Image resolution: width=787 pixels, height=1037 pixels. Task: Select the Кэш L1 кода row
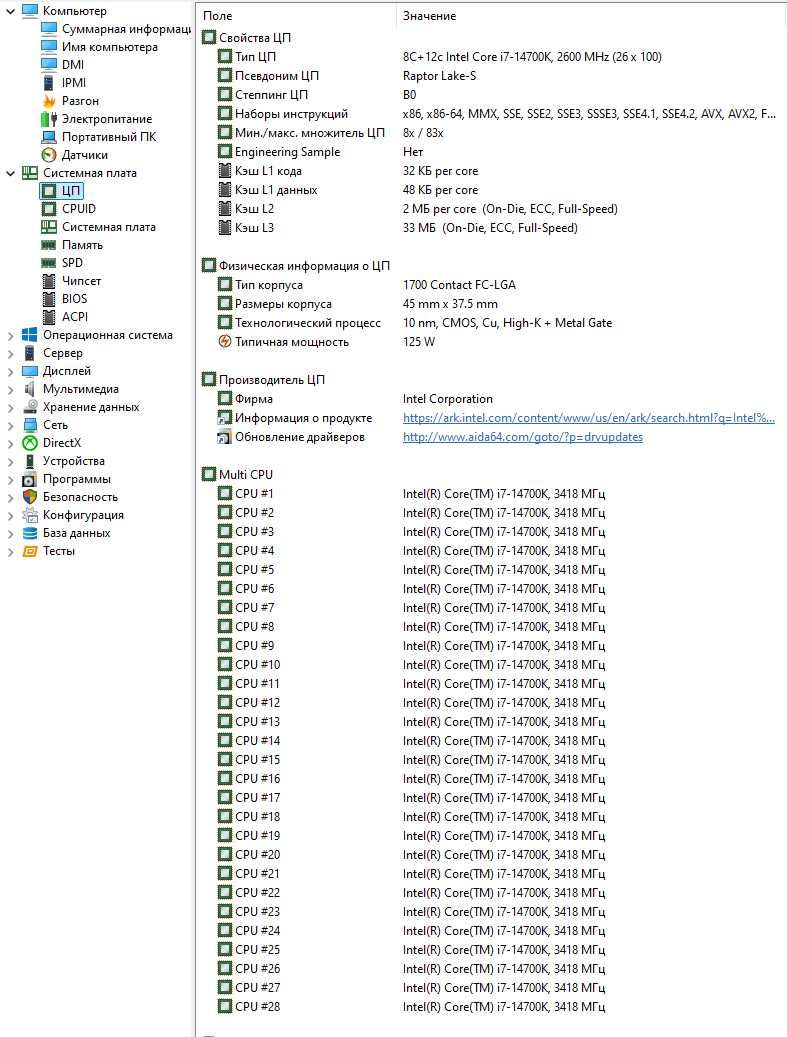[493, 171]
